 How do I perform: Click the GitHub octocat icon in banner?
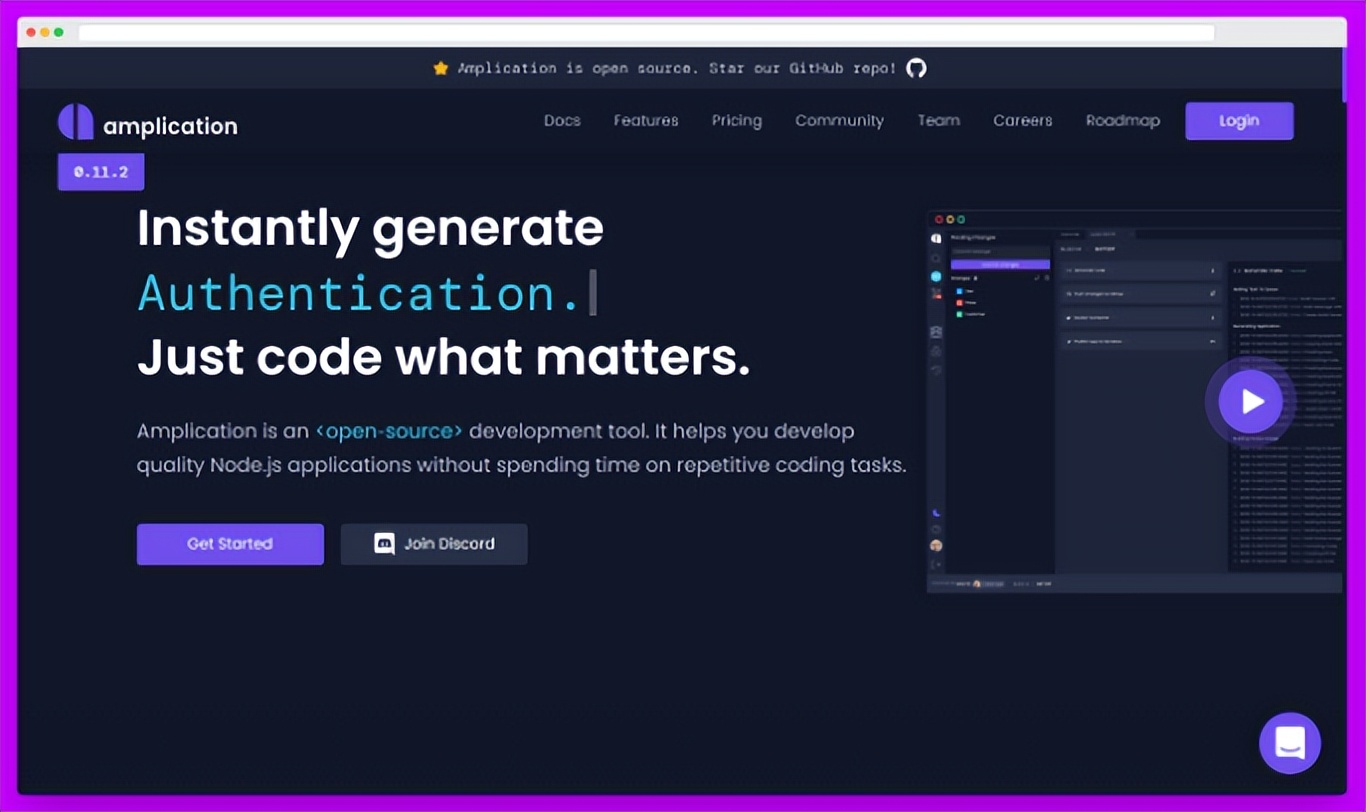tap(916, 68)
